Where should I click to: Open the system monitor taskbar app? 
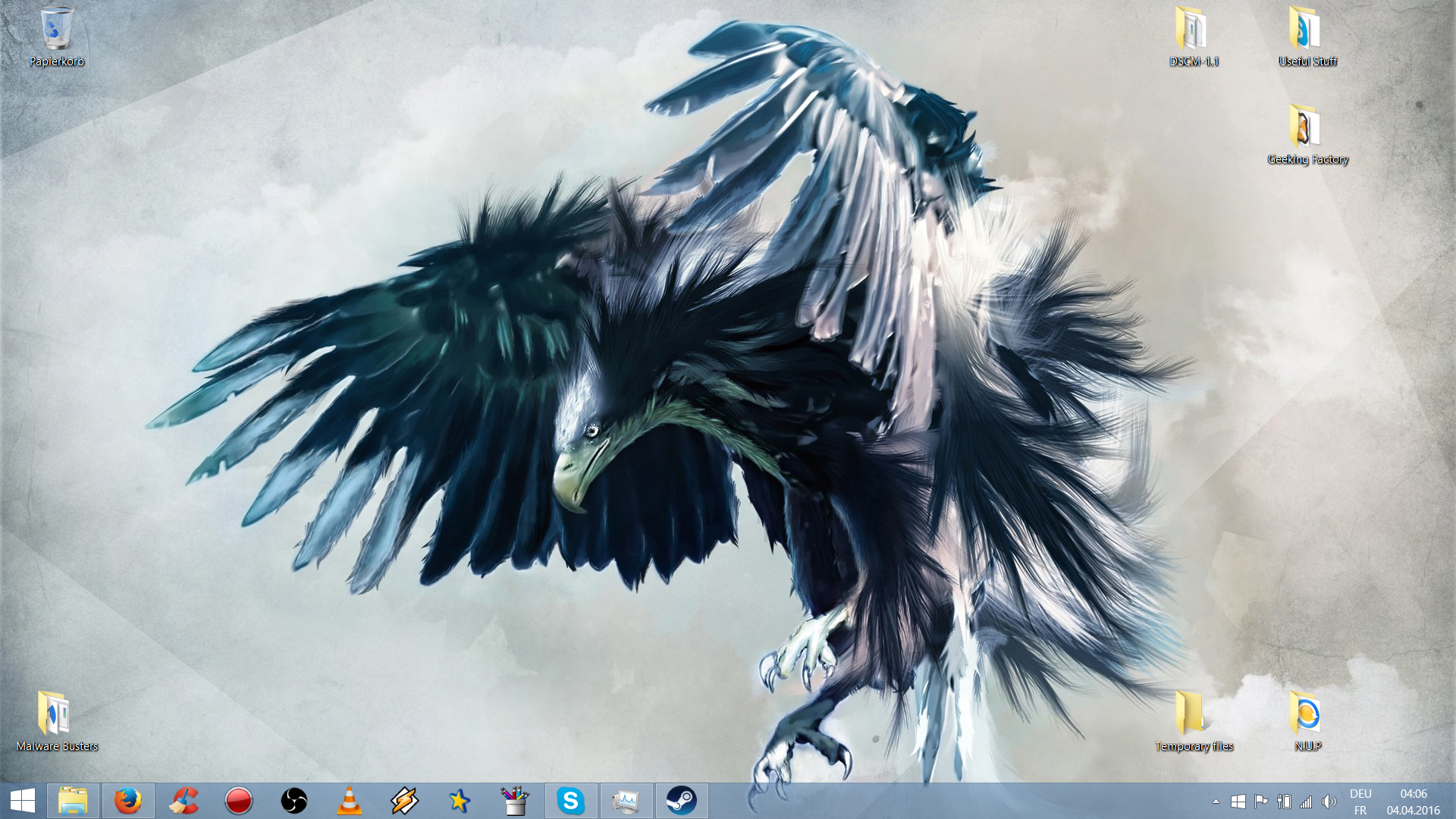(626, 801)
